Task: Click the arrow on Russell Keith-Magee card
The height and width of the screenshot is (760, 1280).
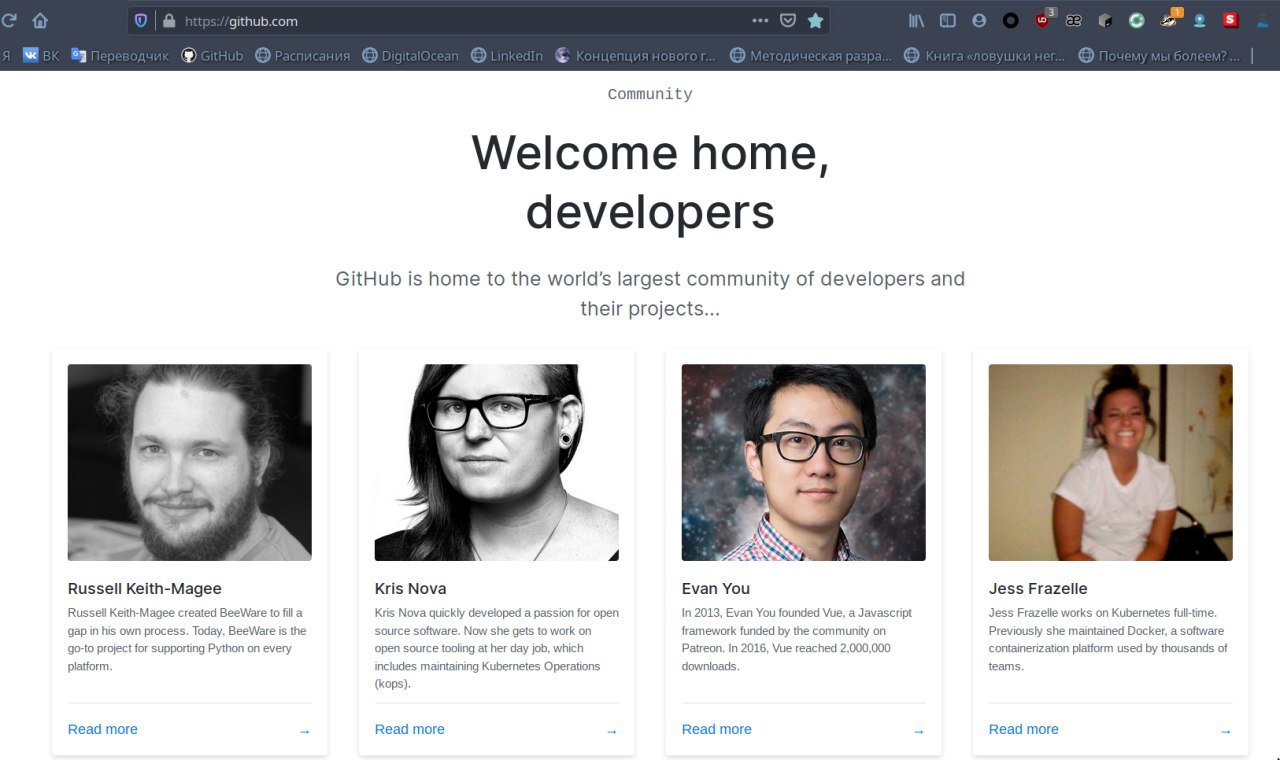Action: 304,731
